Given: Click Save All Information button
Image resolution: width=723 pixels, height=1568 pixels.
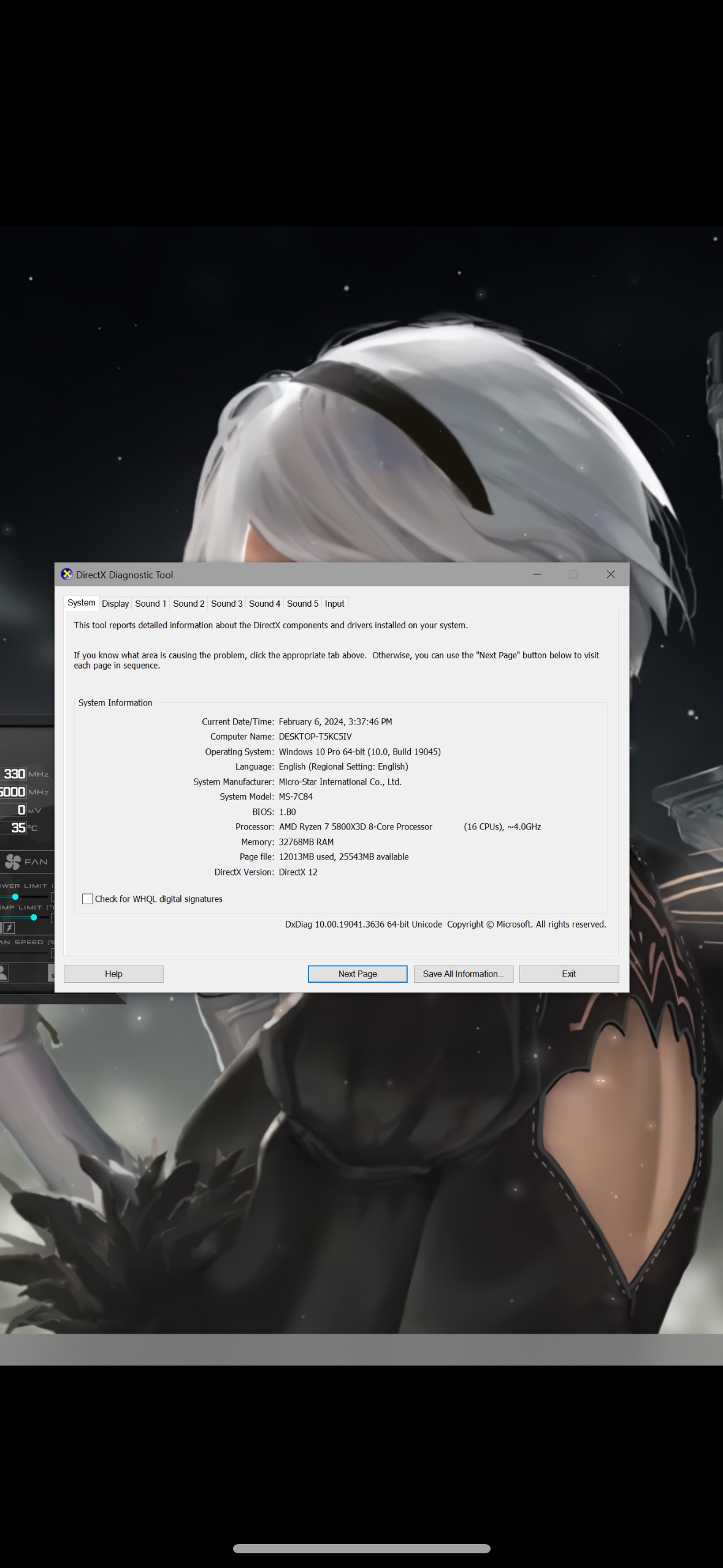Looking at the screenshot, I should [464, 974].
